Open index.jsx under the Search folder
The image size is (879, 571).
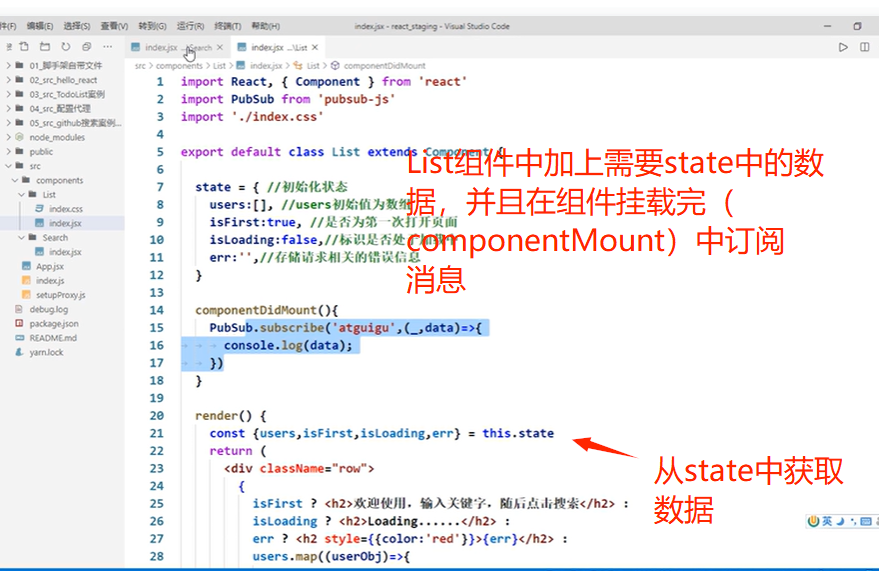(65, 252)
